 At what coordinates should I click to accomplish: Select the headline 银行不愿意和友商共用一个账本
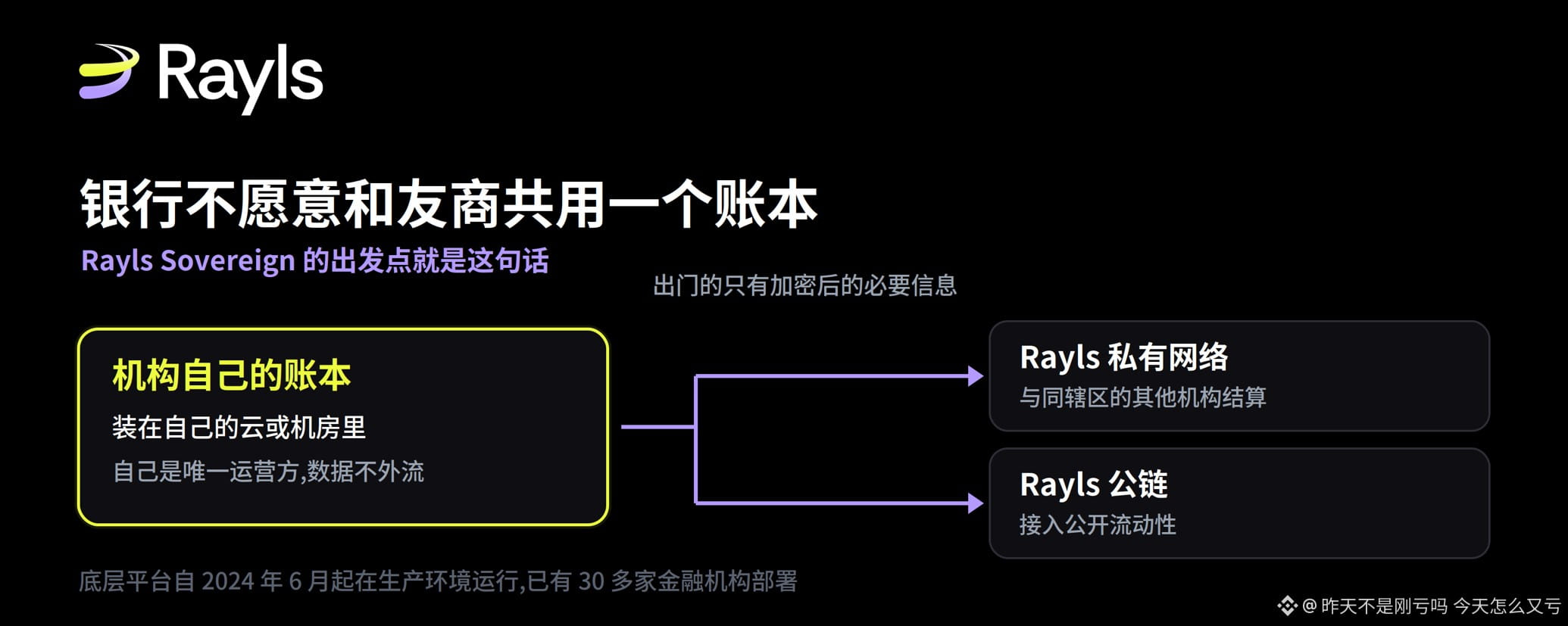click(449, 204)
